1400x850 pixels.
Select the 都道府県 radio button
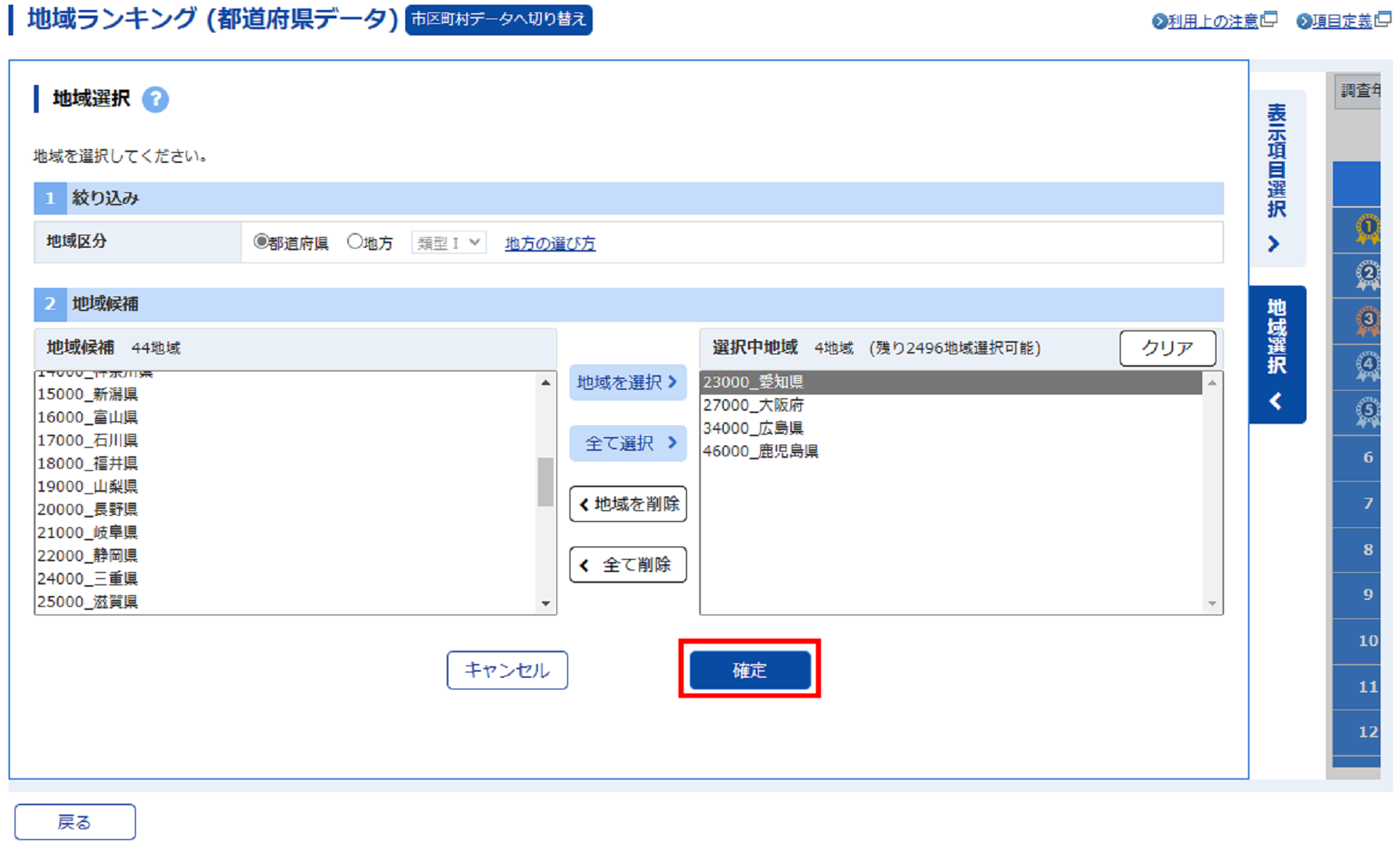261,242
